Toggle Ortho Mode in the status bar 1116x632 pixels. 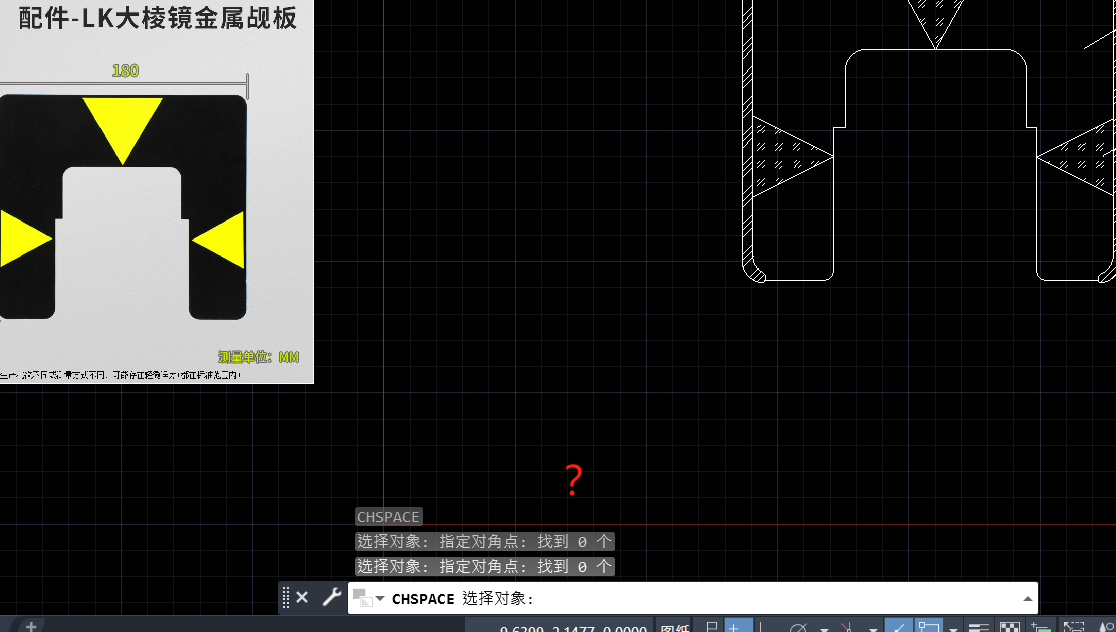760,625
